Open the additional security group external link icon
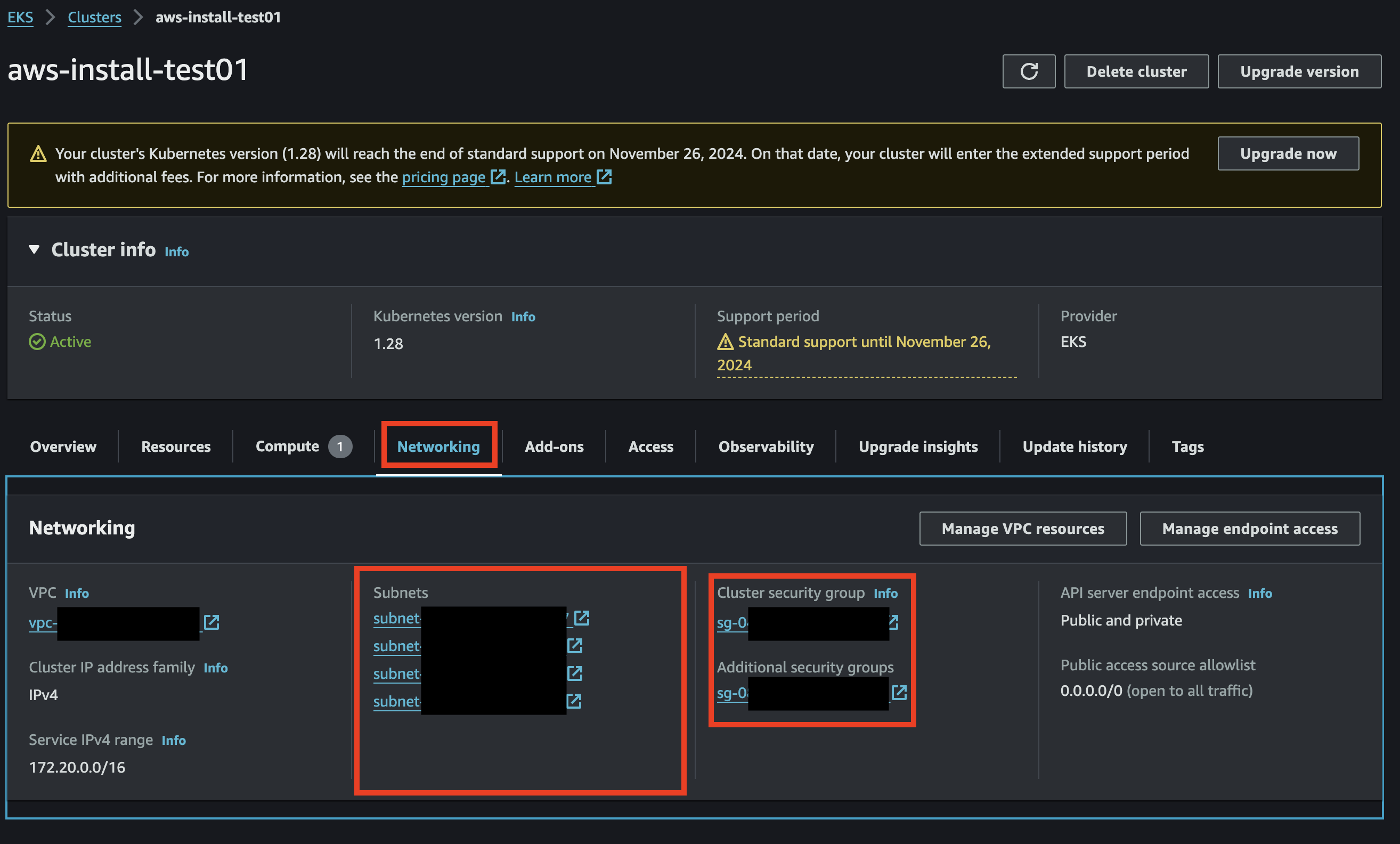Screen dimensions: 1400x844 pos(899,692)
